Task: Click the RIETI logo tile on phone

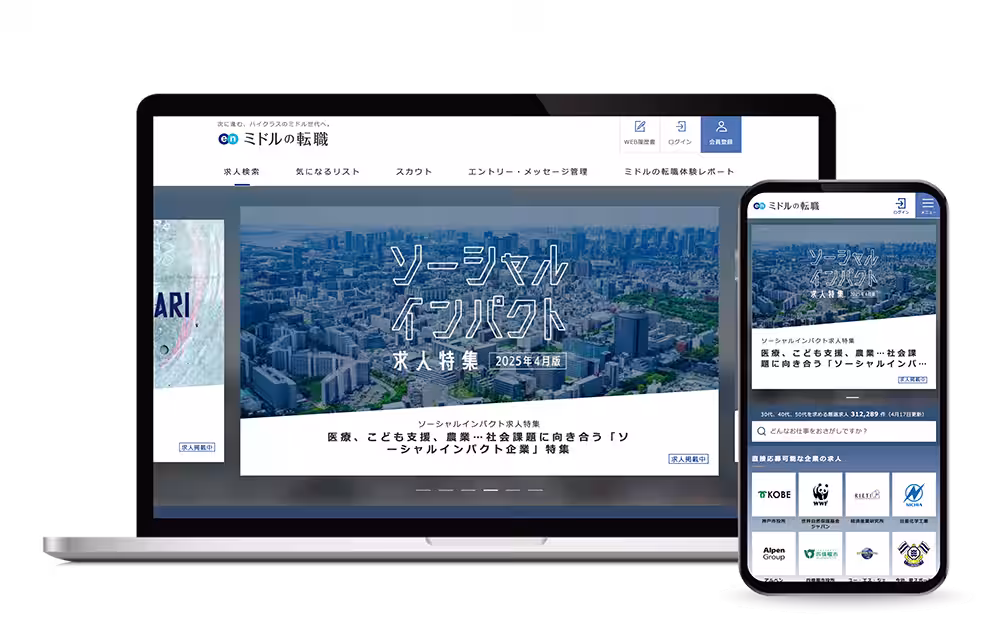Action: click(x=867, y=494)
